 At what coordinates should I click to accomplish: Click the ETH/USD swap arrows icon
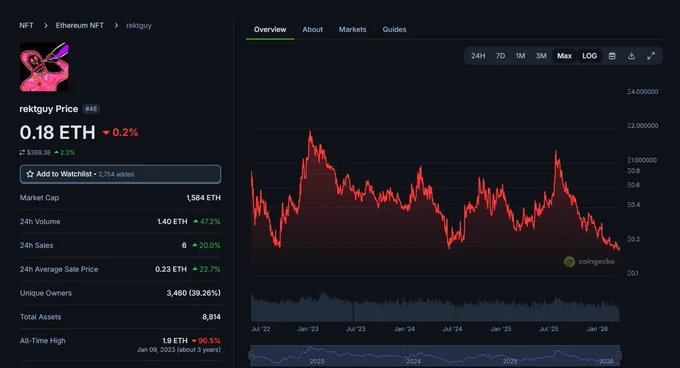click(x=22, y=153)
